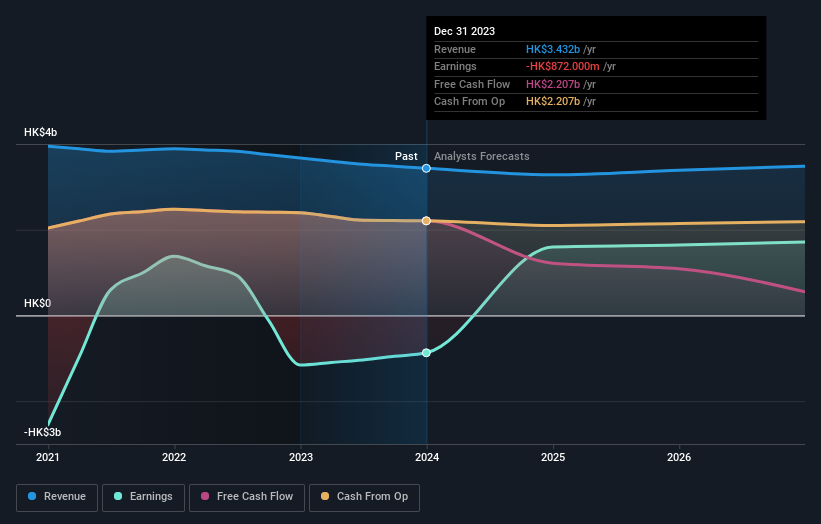Click the 'Cash From Op' row label in tooltip
Viewport: 821px width, 524px height.
tap(469, 102)
